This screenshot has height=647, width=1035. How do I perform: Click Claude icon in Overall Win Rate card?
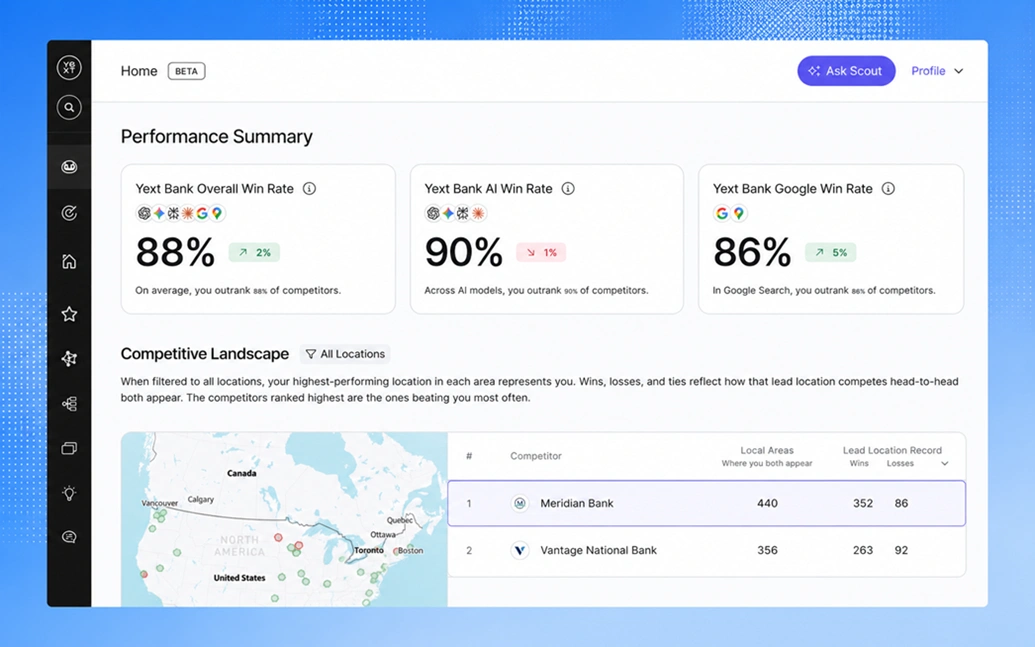[x=188, y=213]
